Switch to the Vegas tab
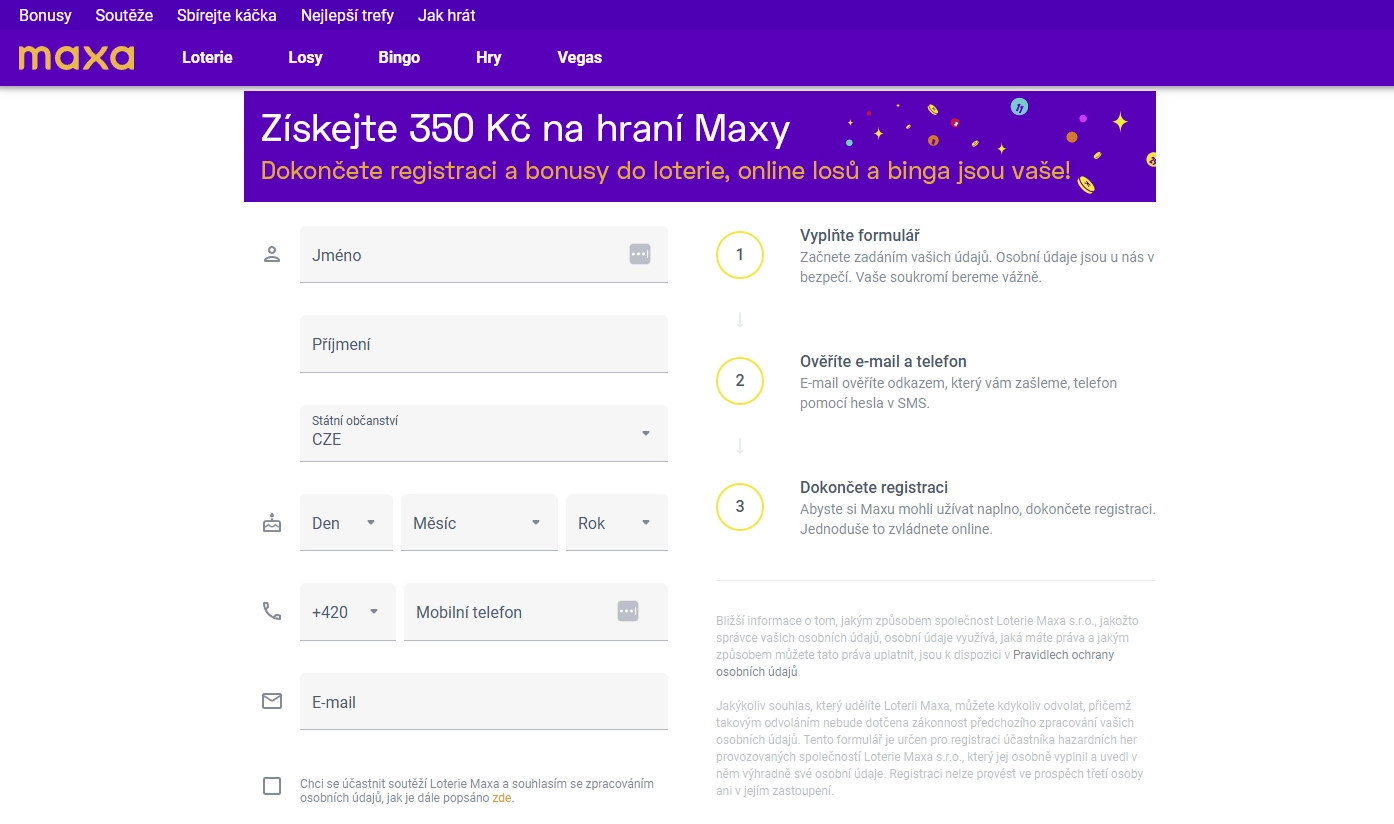Image resolution: width=1394 pixels, height=824 pixels. (x=579, y=57)
